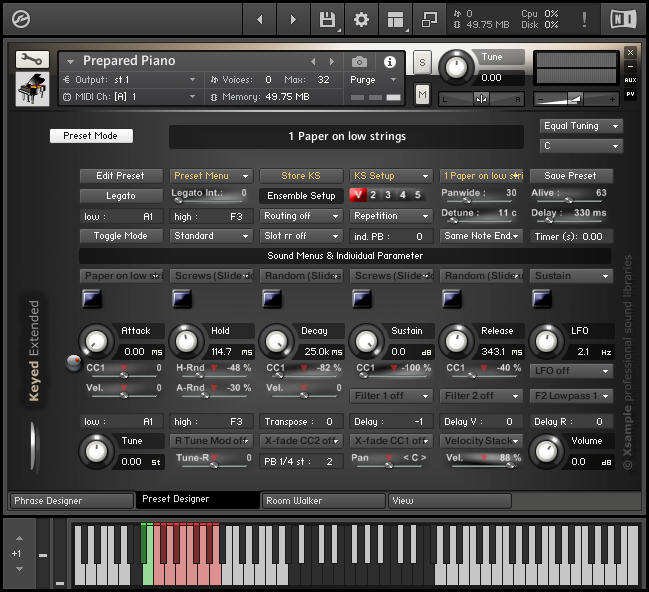The height and width of the screenshot is (592, 649).
Task: Open the workspace layout icon
Action: click(x=395, y=19)
